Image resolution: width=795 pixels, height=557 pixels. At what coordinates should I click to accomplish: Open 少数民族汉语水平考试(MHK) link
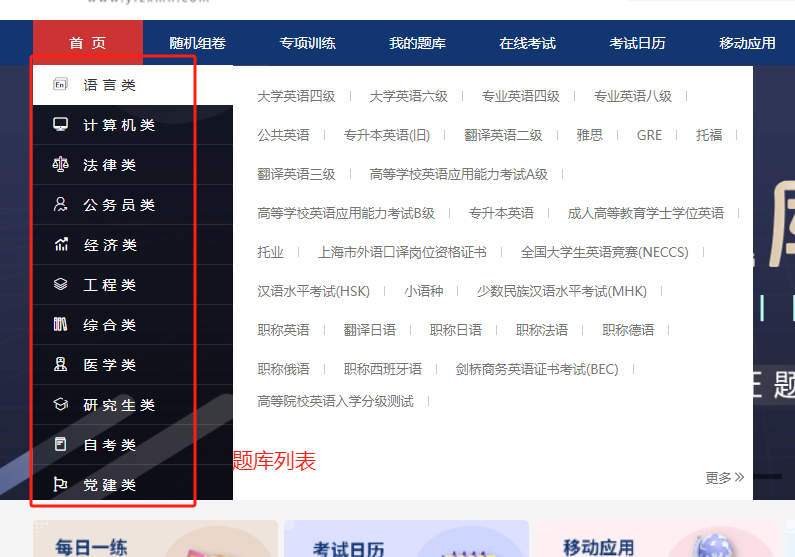pyautogui.click(x=562, y=291)
